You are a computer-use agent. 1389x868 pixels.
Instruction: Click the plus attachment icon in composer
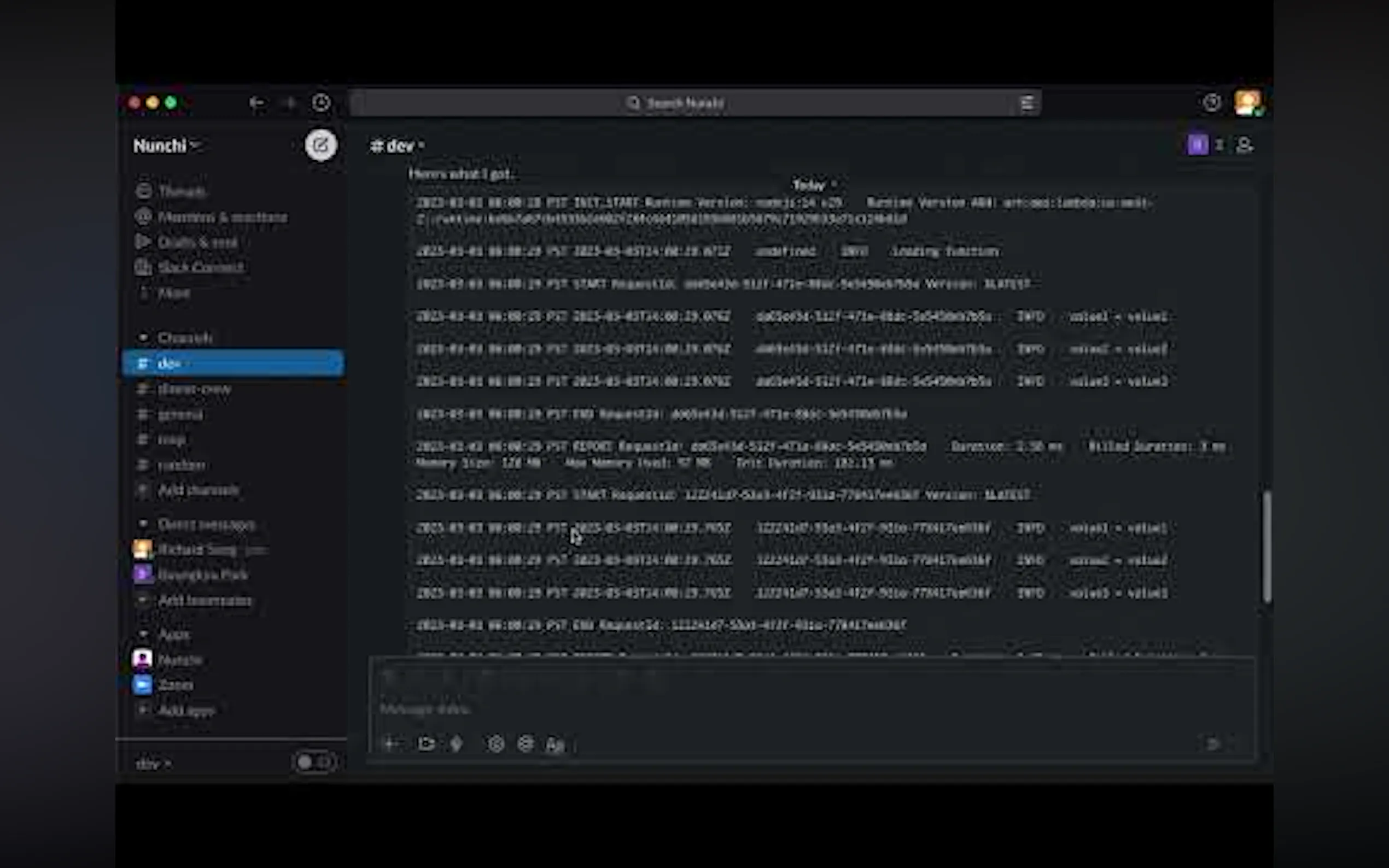pyautogui.click(x=390, y=744)
